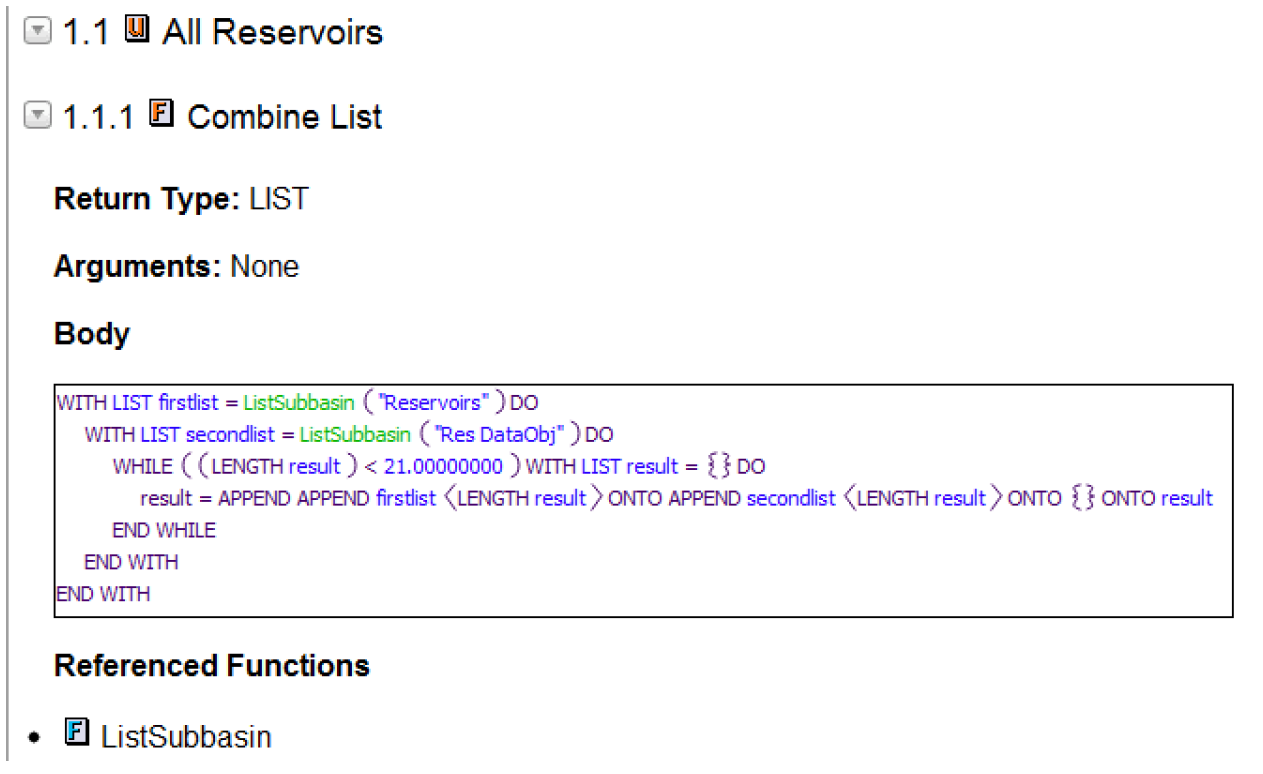This screenshot has height=774, width=1263.
Task: Click the orange F icon beside Combine List
Action: (160, 114)
